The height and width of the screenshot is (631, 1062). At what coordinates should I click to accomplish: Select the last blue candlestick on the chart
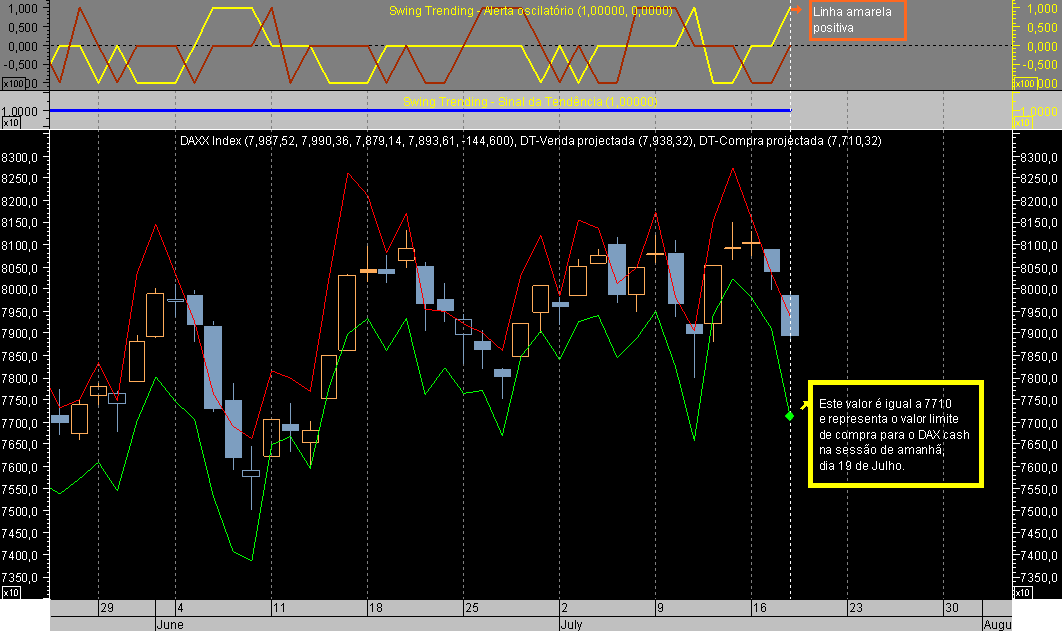[x=792, y=315]
